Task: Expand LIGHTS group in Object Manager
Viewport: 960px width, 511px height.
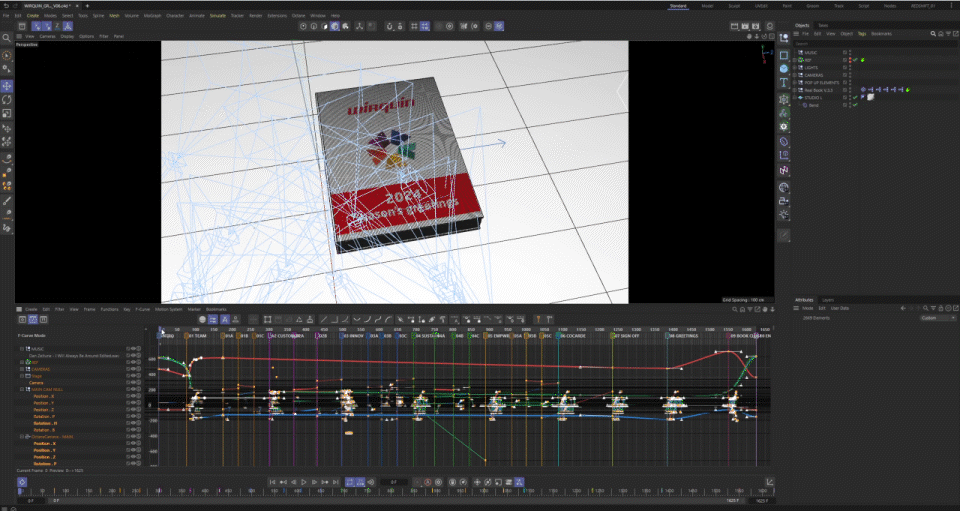Action: click(795, 67)
